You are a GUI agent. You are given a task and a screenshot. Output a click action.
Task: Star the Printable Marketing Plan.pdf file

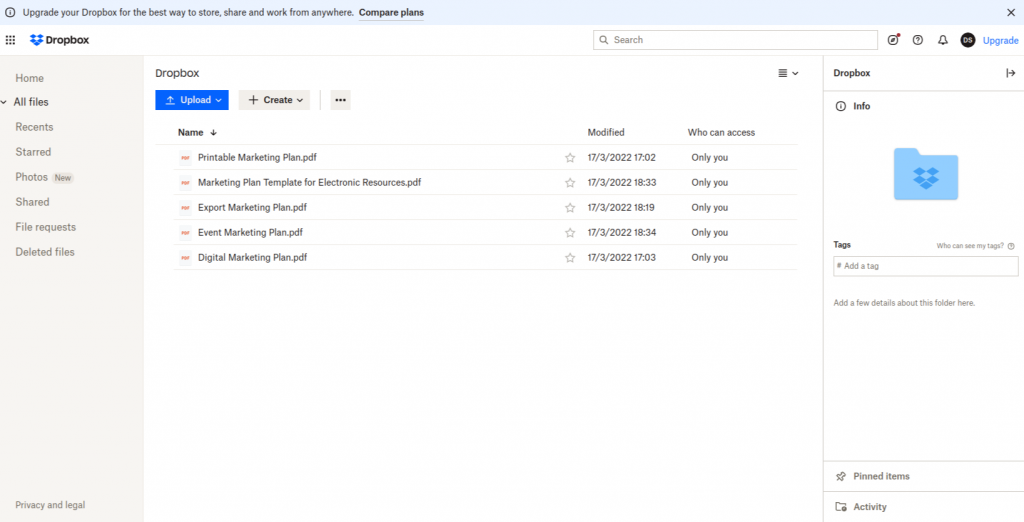point(570,158)
